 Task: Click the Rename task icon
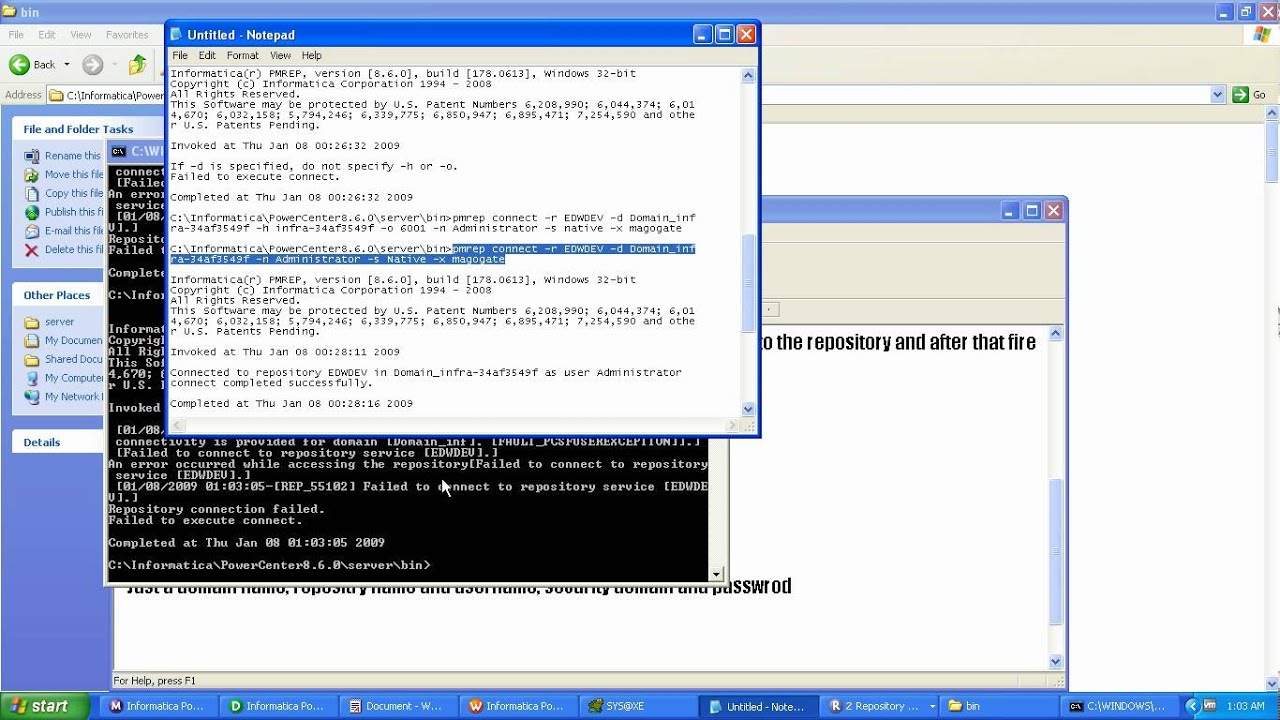(x=32, y=156)
